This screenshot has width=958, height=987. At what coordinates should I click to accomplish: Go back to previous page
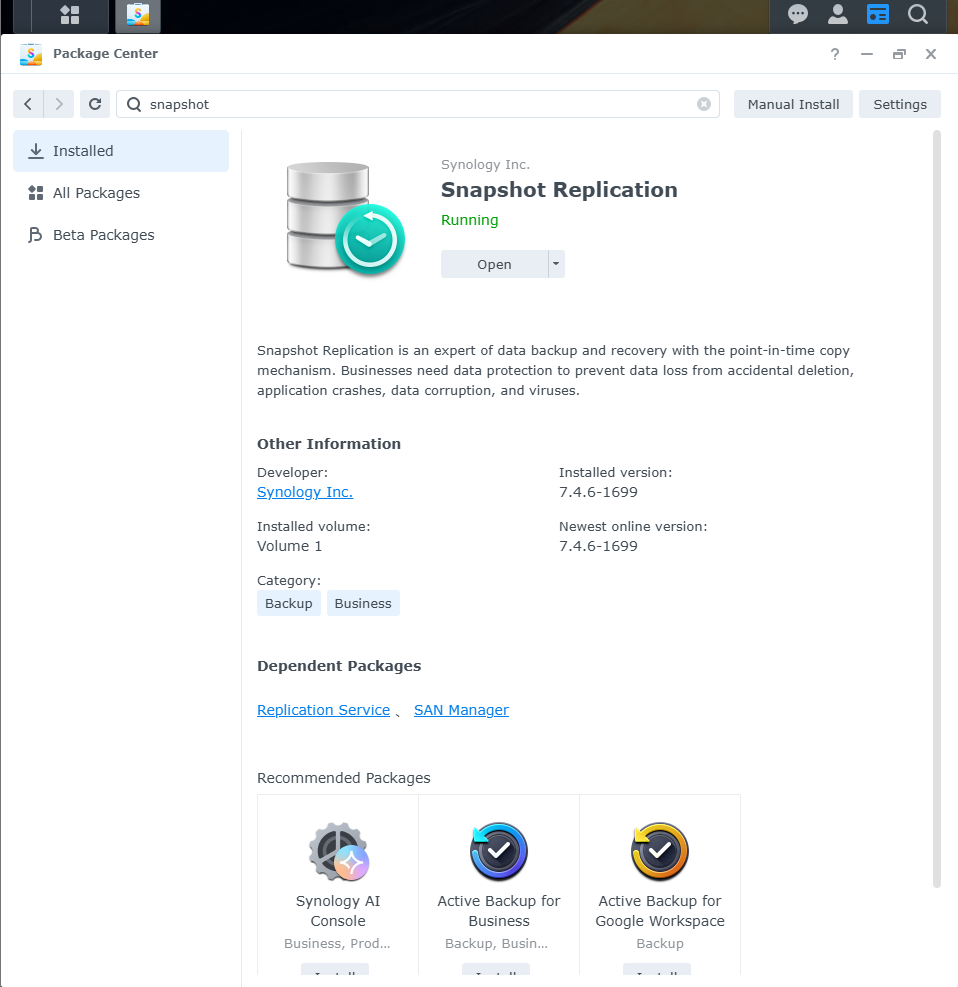[x=28, y=104]
